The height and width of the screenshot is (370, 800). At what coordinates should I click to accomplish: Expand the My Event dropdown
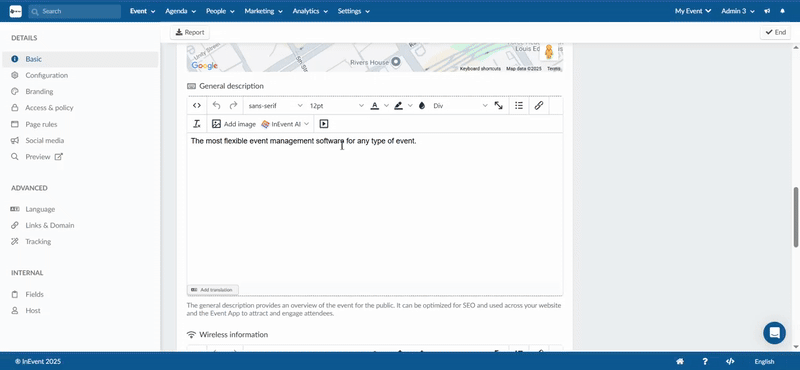[693, 11]
